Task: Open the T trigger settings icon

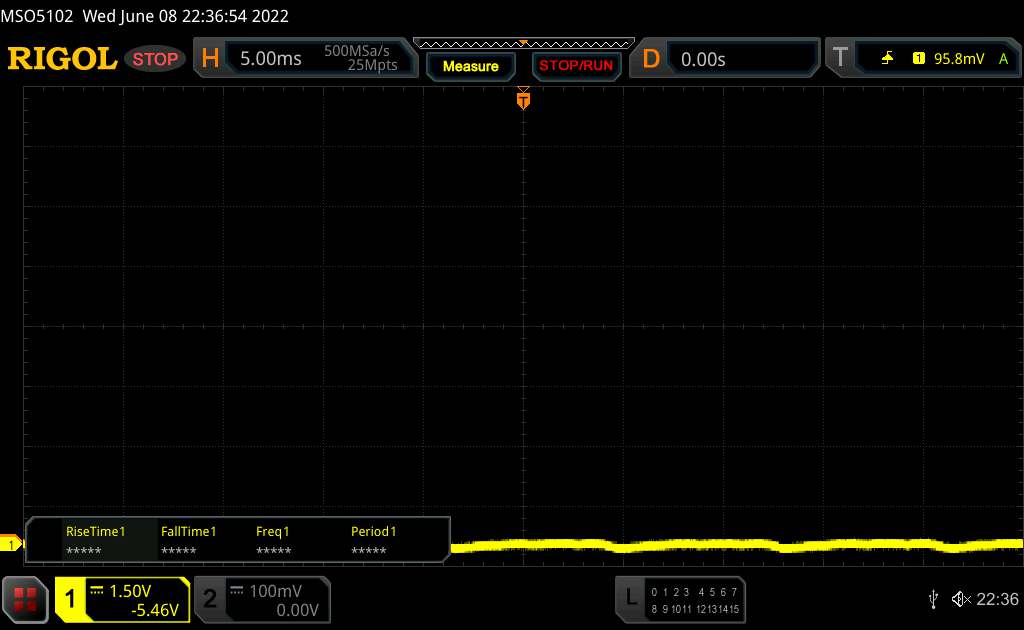Action: pyautogui.click(x=840, y=57)
